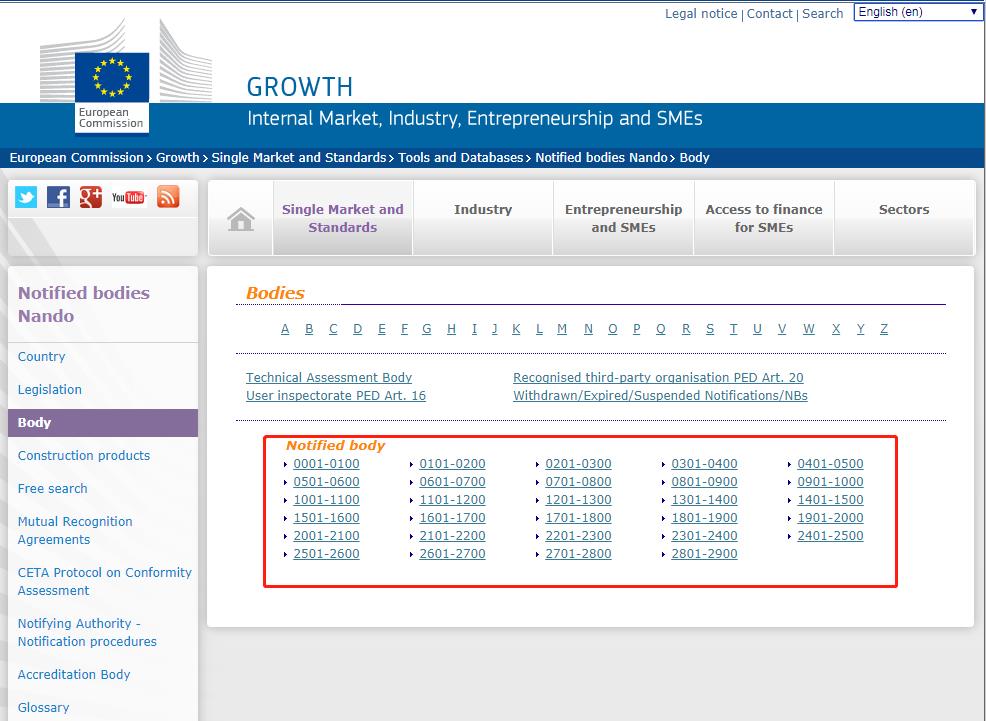Switch to Access to finance for SMEs
The image size is (986, 721).
click(x=764, y=218)
